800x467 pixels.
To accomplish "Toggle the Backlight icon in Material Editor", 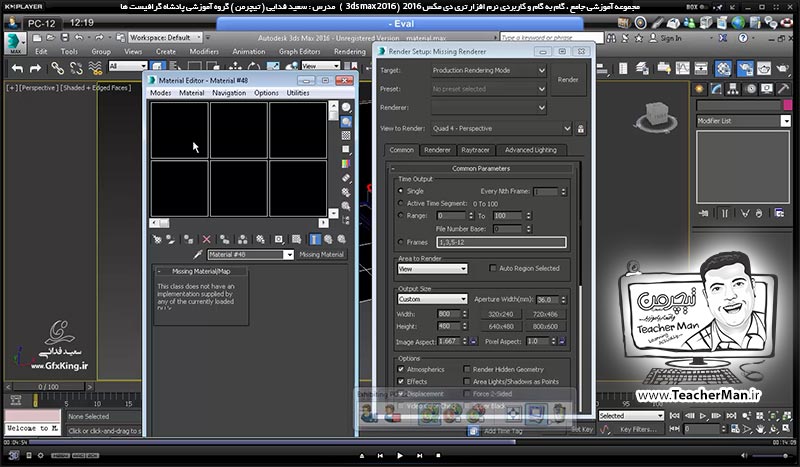I will [346, 121].
